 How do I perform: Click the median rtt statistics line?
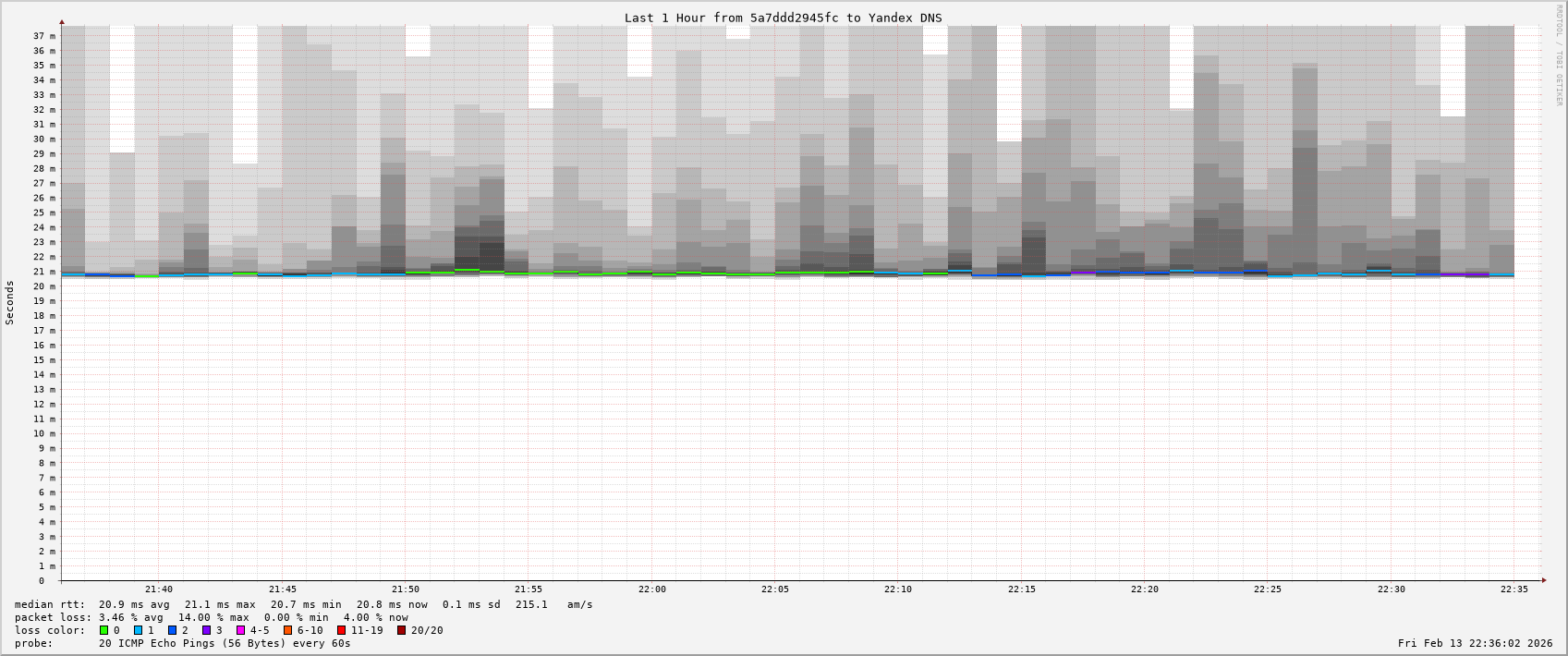pyautogui.click(x=303, y=604)
